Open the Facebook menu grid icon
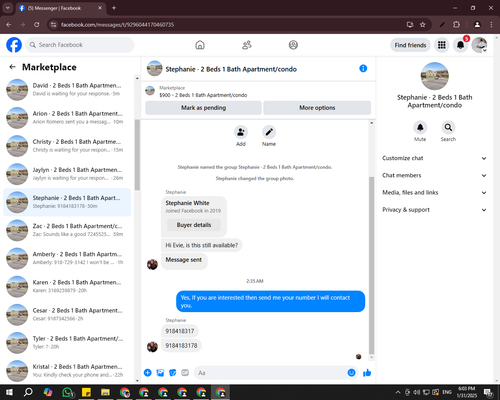 (442, 45)
